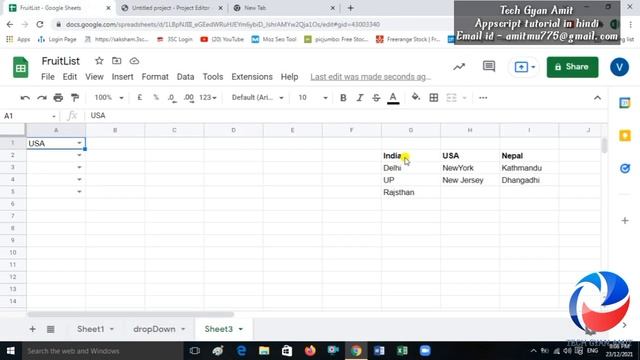
Task: Click the Undo toolbar icon
Action: pyautogui.click(x=25, y=98)
